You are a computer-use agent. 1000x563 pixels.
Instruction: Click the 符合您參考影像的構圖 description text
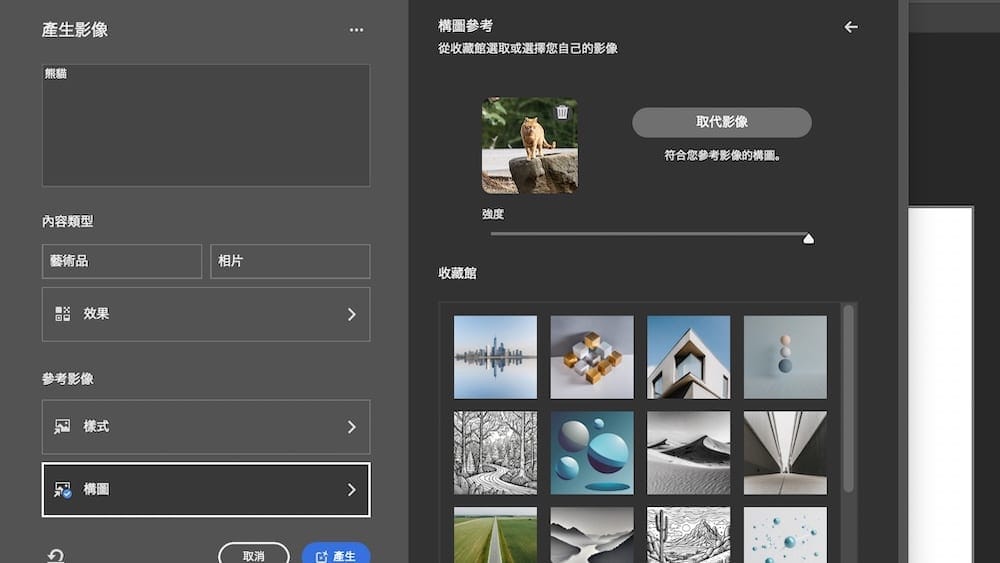(x=722, y=156)
